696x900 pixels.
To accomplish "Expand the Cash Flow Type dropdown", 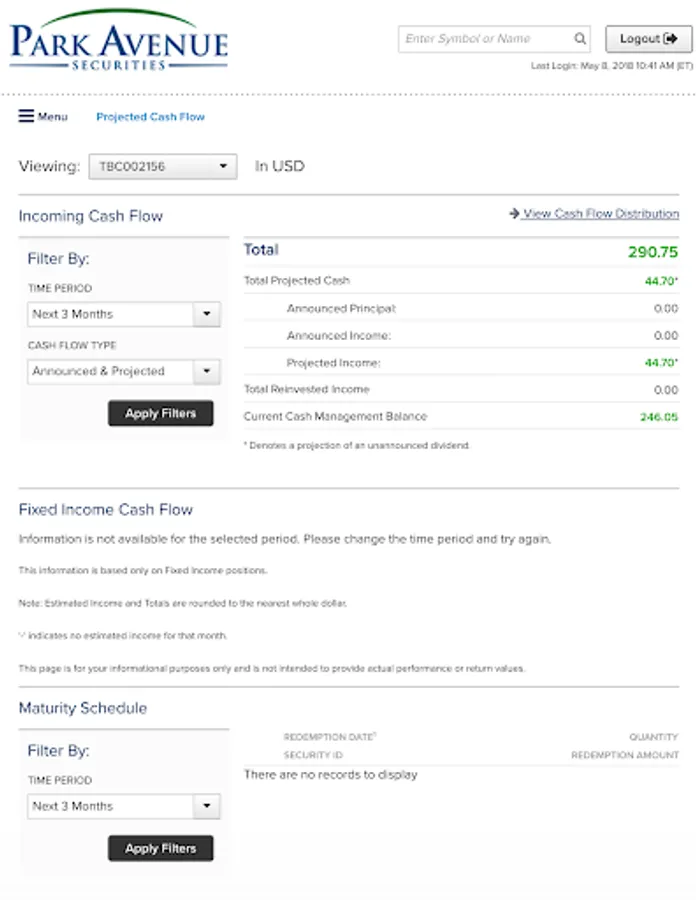I will (x=124, y=371).
